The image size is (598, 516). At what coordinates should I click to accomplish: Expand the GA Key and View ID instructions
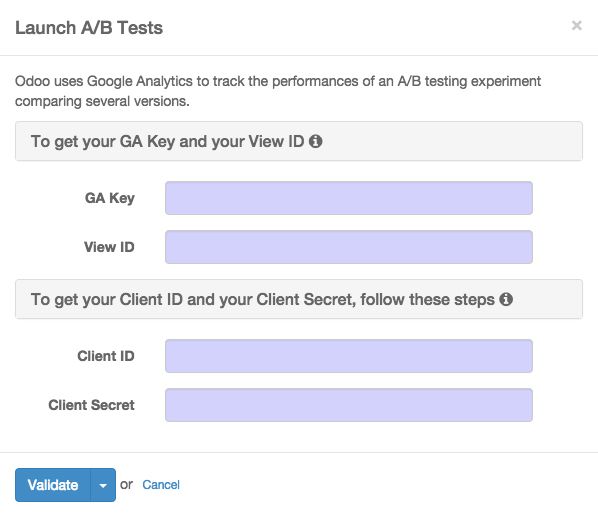[299, 141]
